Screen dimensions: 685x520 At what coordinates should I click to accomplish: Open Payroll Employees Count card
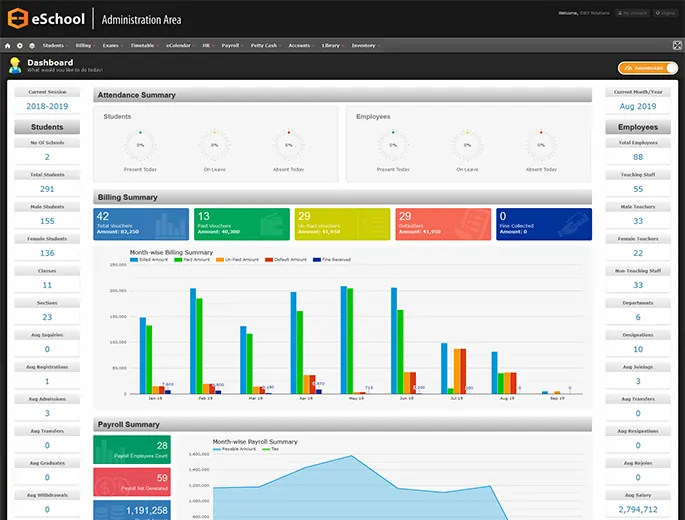pos(132,450)
